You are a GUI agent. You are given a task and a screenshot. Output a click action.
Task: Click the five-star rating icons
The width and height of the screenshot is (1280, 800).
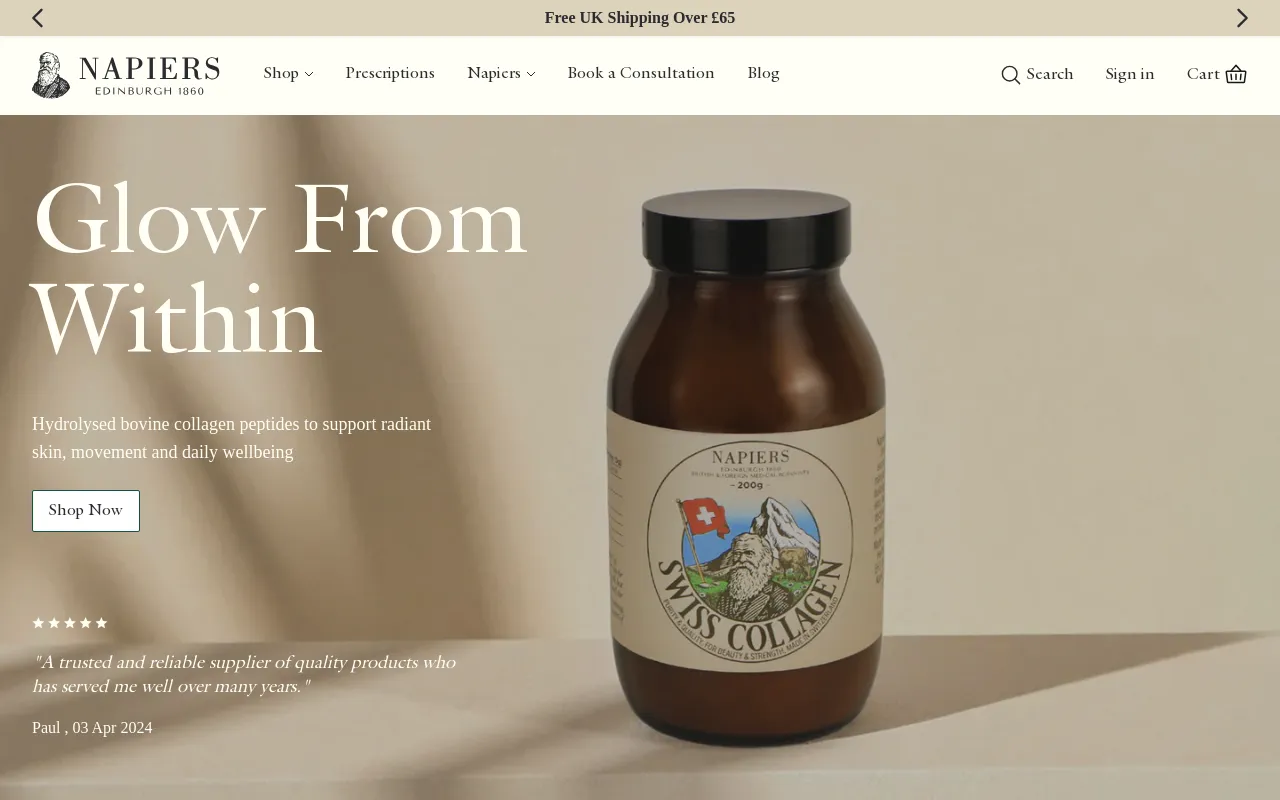(70, 623)
